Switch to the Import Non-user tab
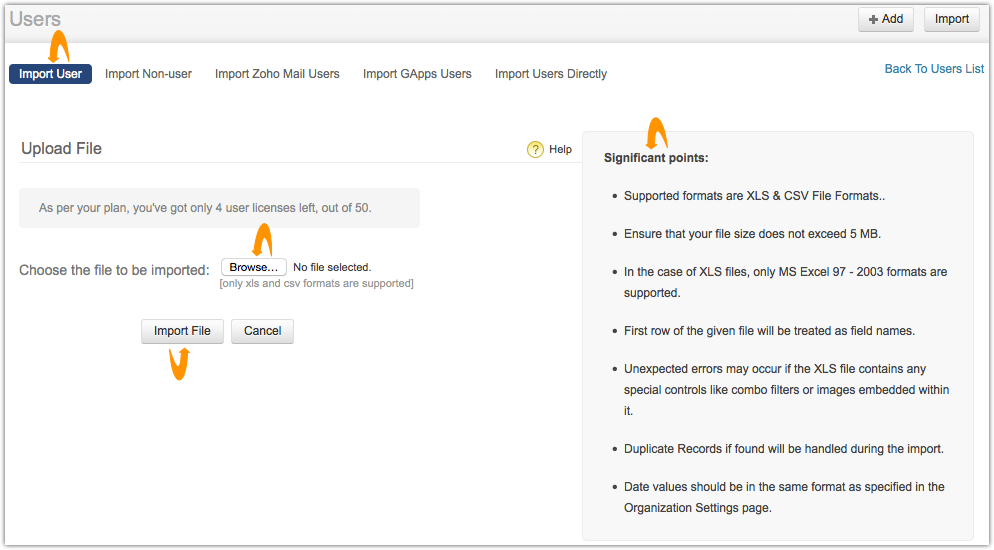Screen dimensions: 994x550 148,74
